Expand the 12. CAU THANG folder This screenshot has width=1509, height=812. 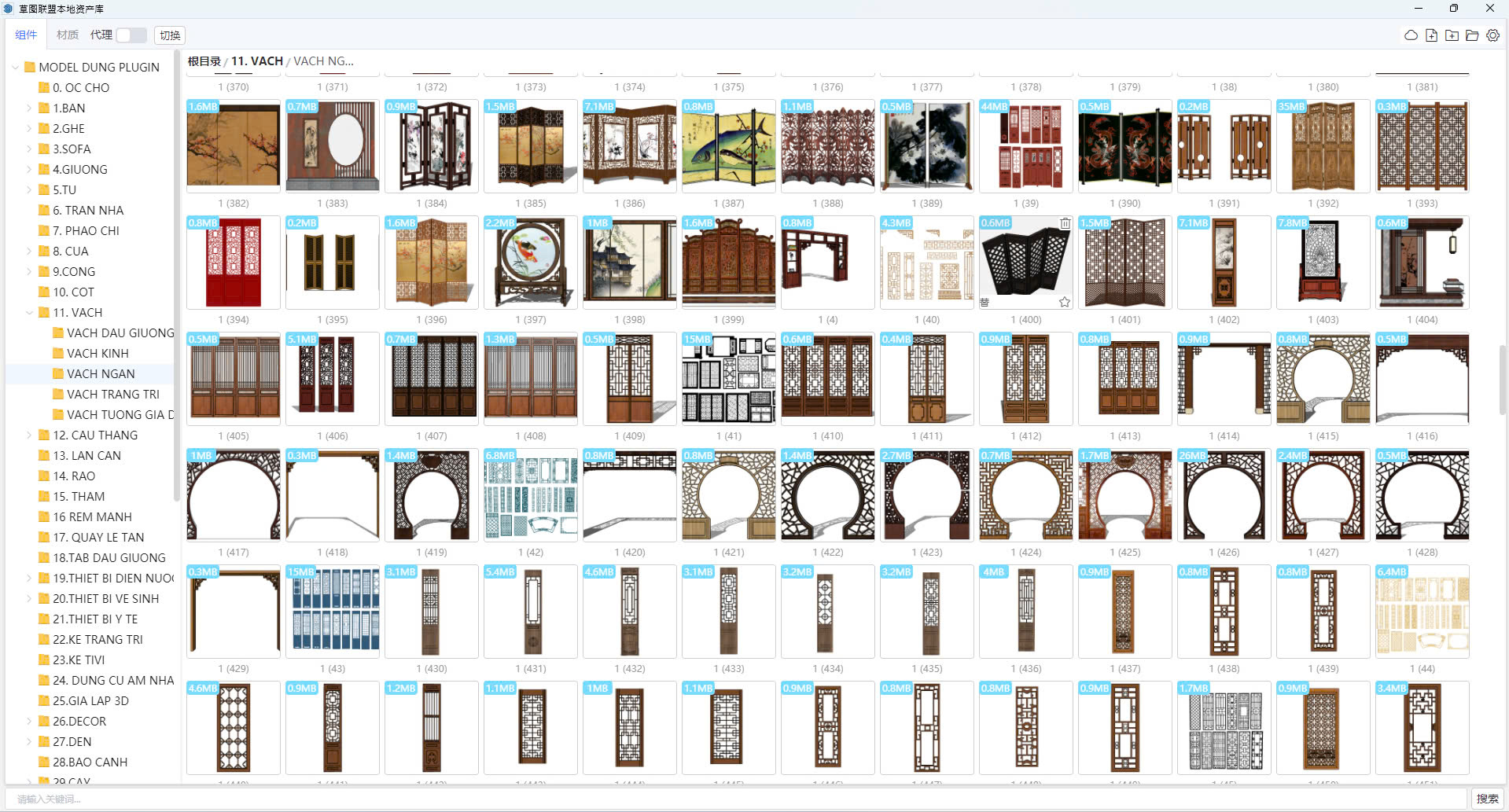click(29, 435)
